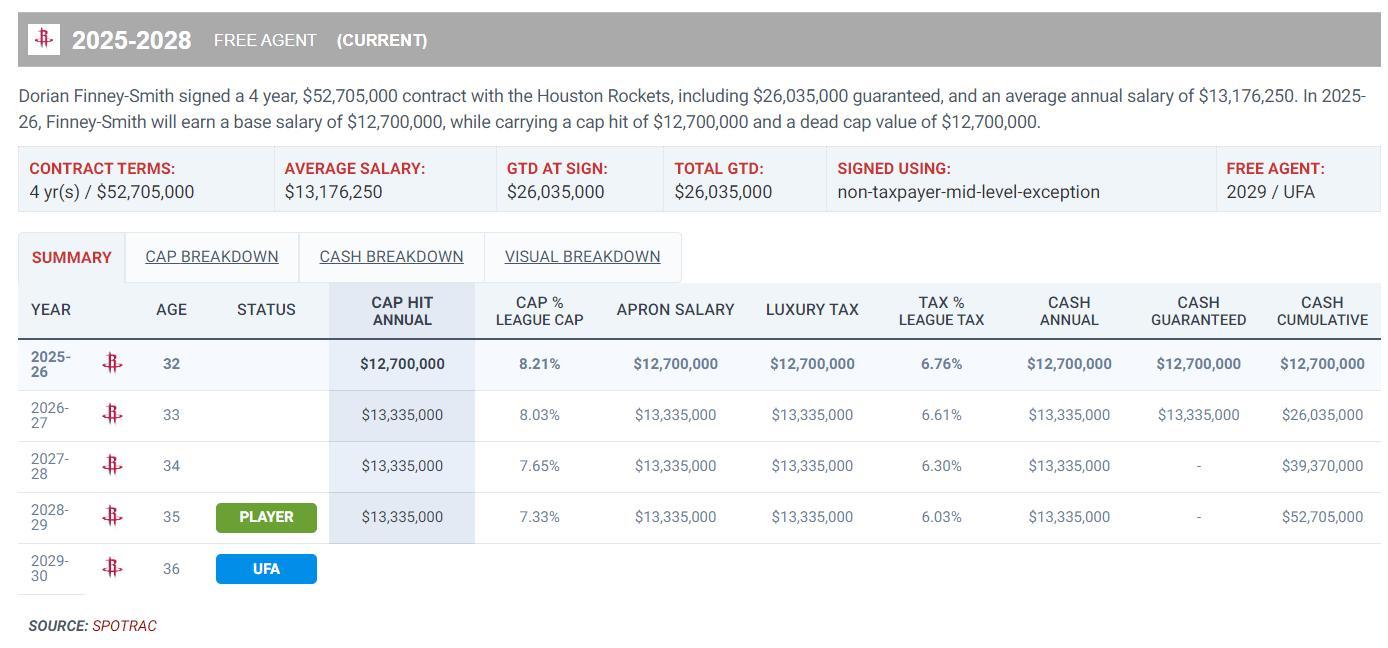Click the Rockets logo in the contract header
The height and width of the screenshot is (648, 1388).
(x=43, y=39)
